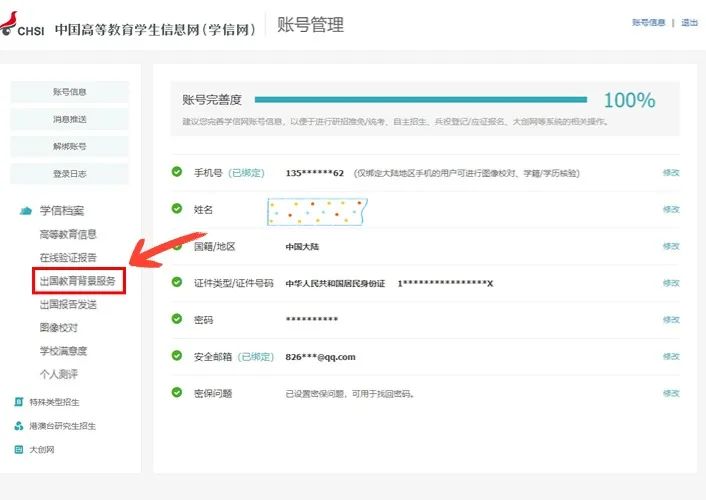Open 出国报告发送 menu item
706x500 pixels.
click(68, 305)
